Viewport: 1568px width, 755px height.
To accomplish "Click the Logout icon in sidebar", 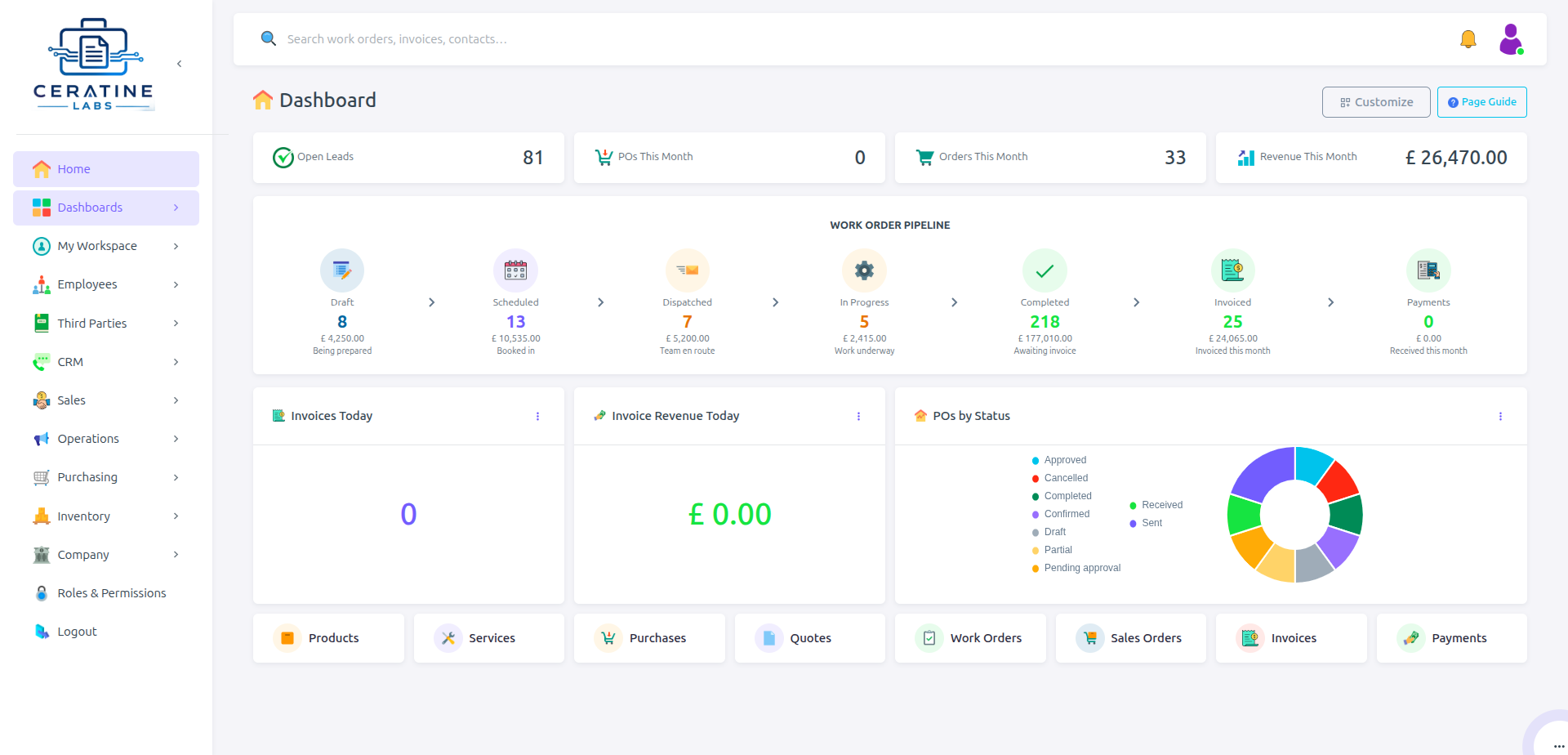I will (x=42, y=632).
